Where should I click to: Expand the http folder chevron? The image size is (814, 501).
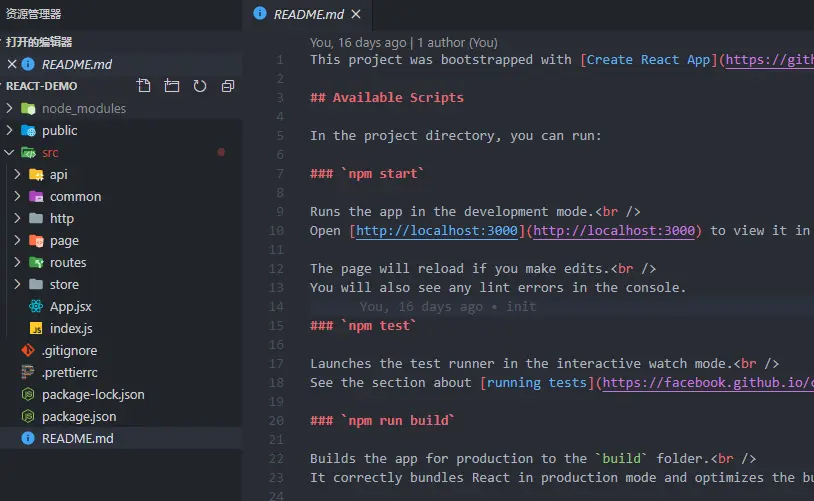coord(17,218)
